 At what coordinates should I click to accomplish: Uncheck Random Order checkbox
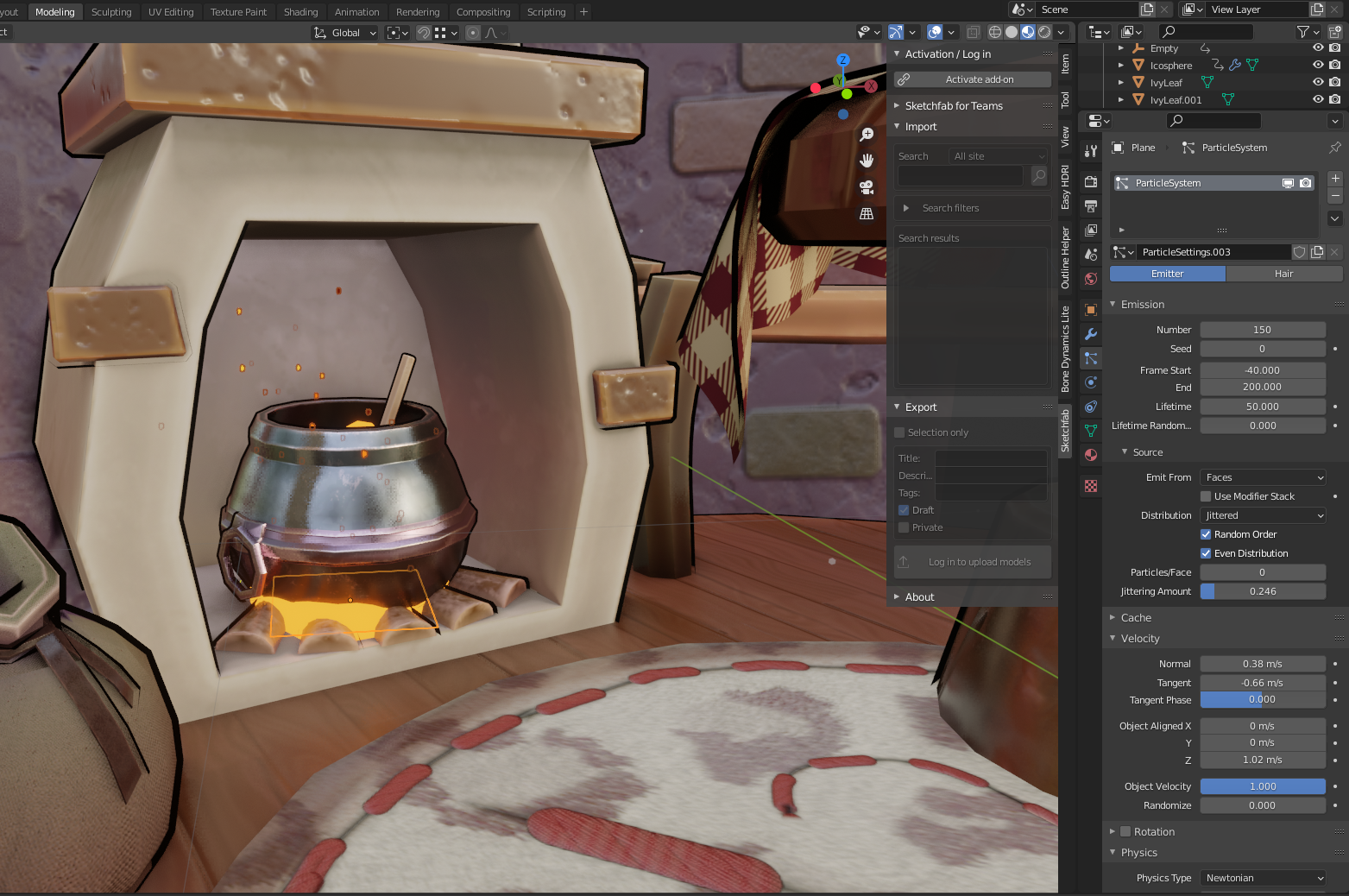coord(1206,534)
